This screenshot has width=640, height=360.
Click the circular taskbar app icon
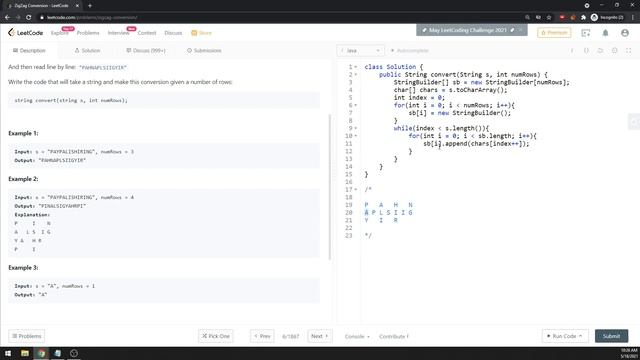point(74,353)
